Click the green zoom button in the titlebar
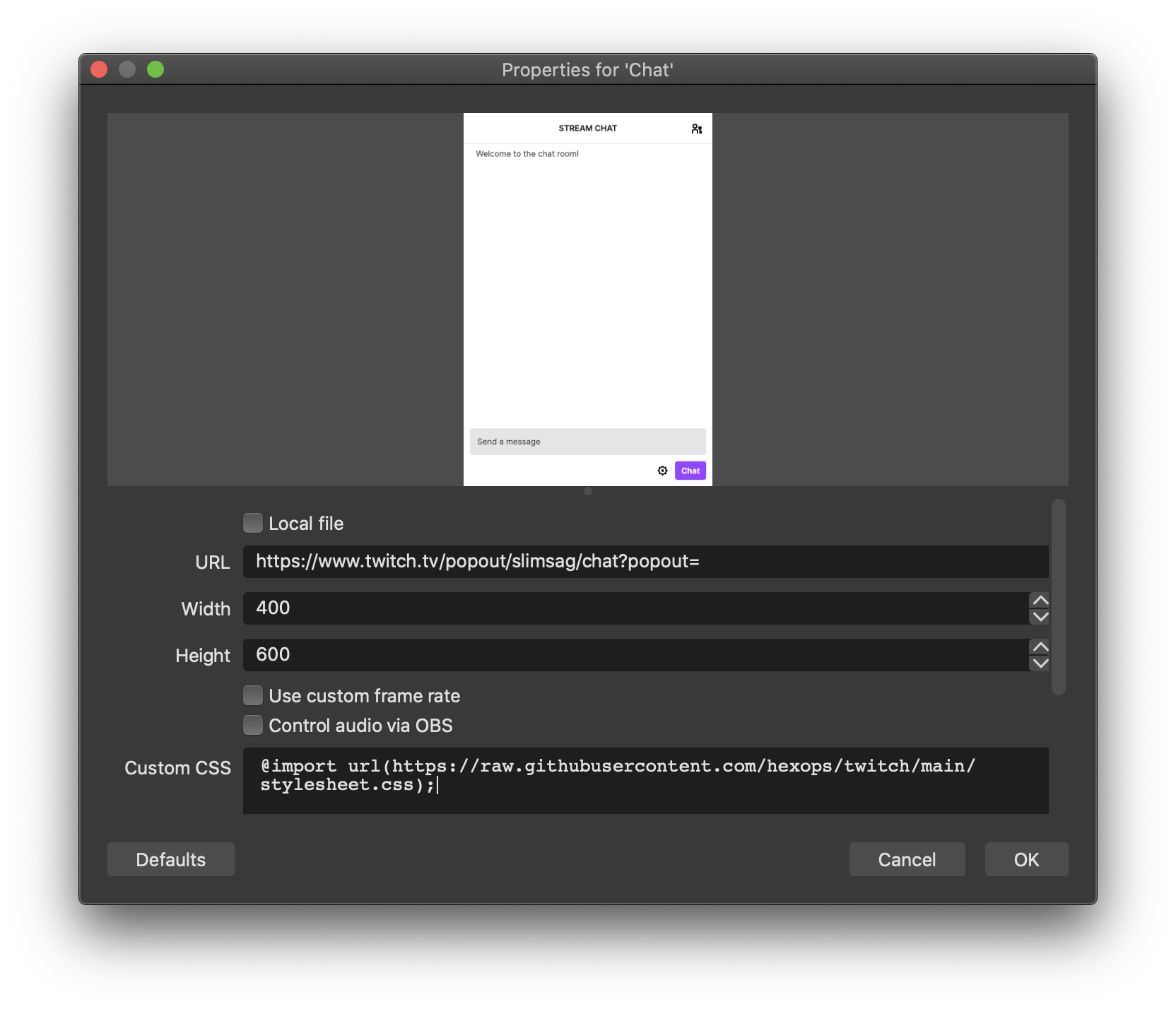 155,69
